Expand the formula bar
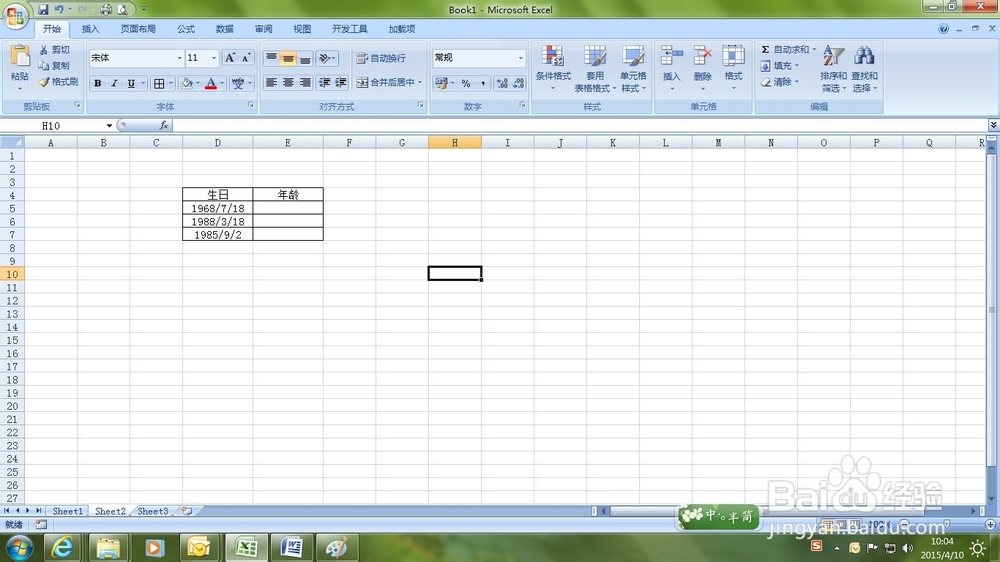The image size is (1000, 562). point(993,125)
